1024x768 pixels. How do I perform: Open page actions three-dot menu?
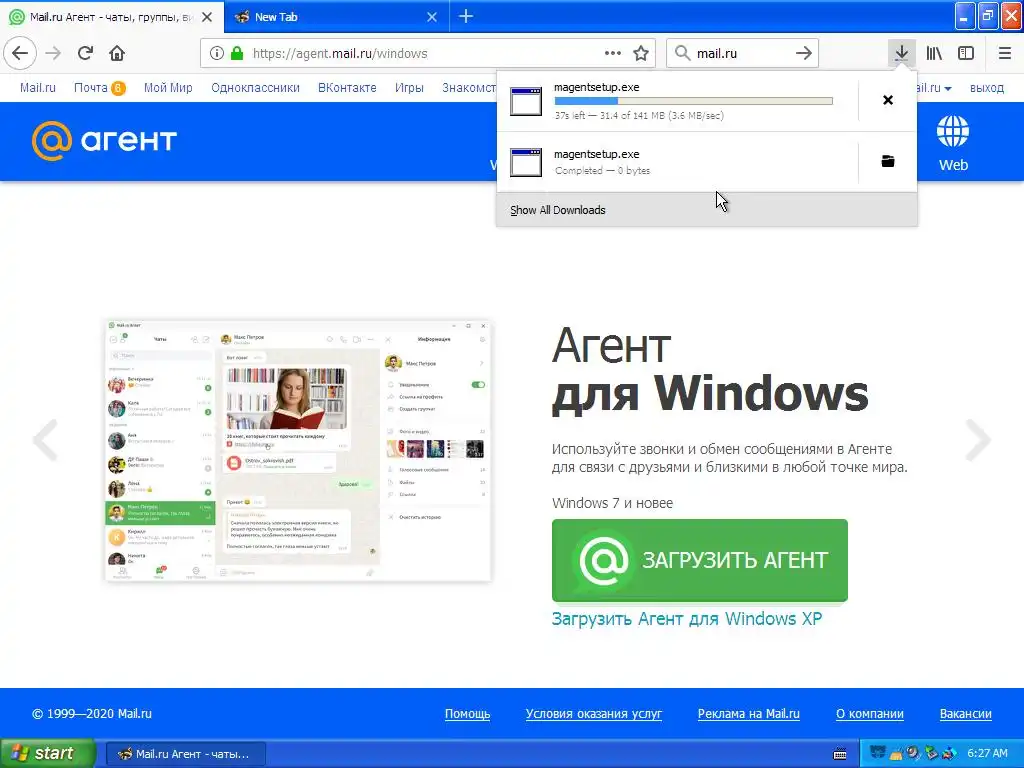click(613, 54)
